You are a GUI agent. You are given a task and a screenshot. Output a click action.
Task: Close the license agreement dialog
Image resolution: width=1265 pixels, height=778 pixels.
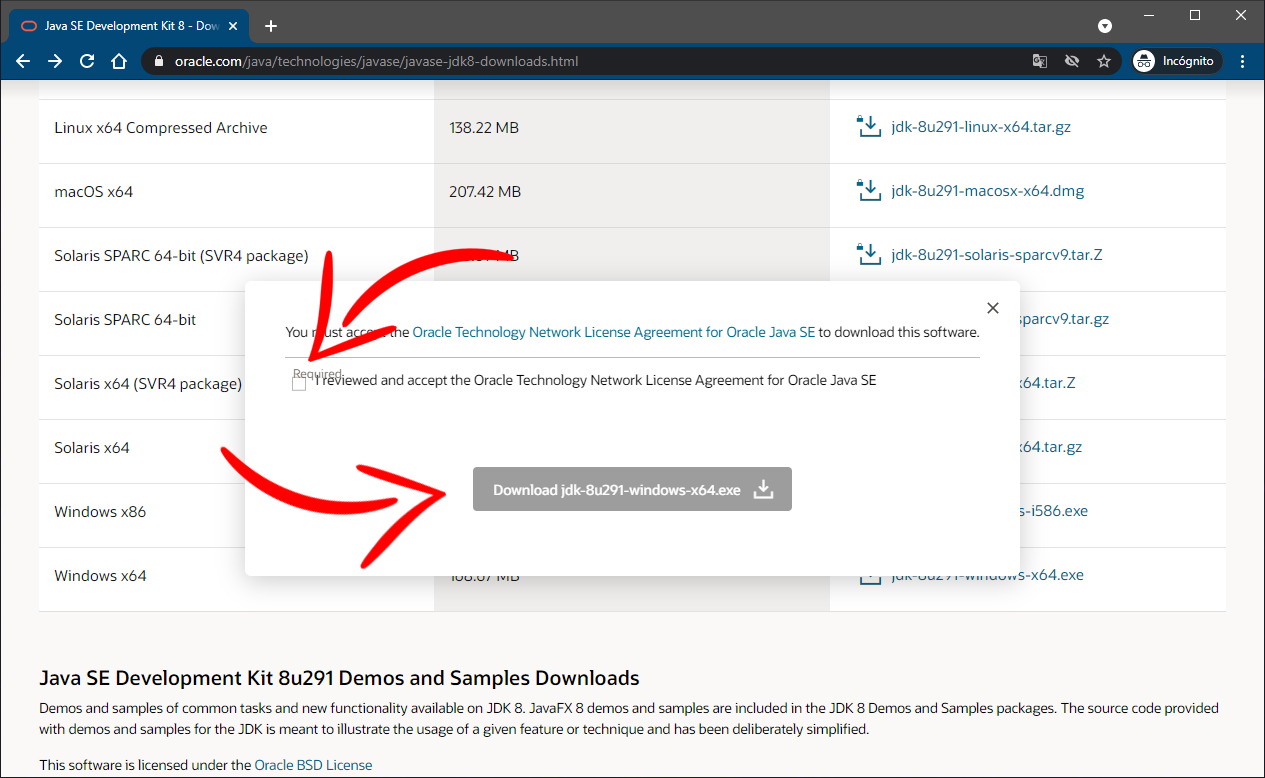(993, 308)
